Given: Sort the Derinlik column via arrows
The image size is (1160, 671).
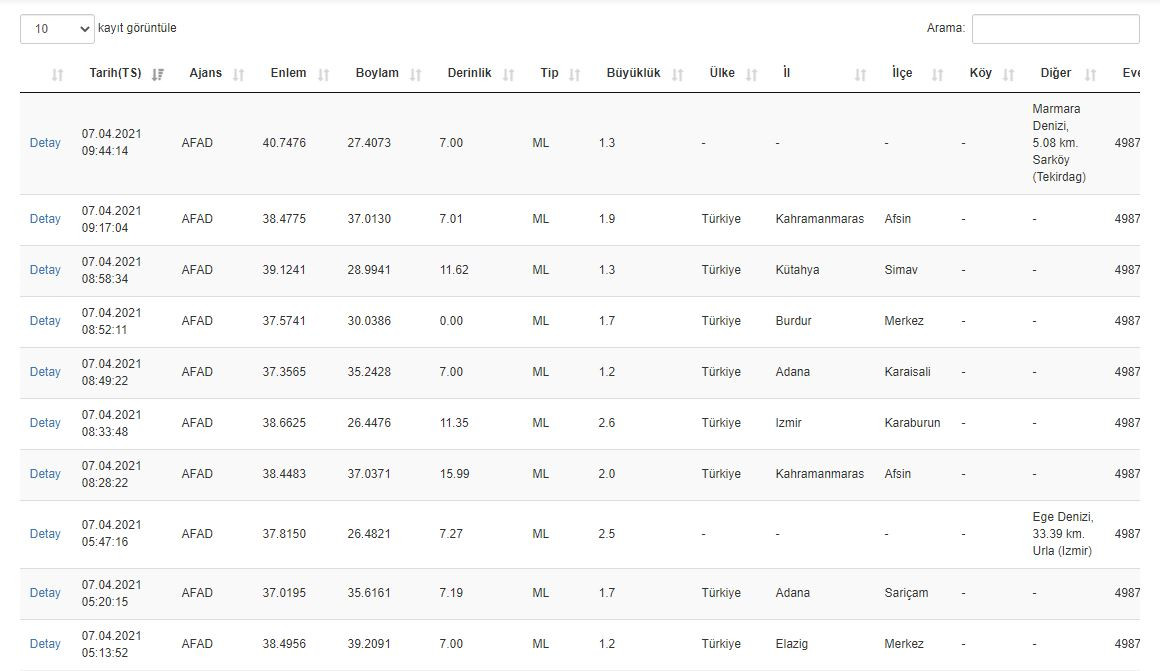Looking at the screenshot, I should 508,74.
